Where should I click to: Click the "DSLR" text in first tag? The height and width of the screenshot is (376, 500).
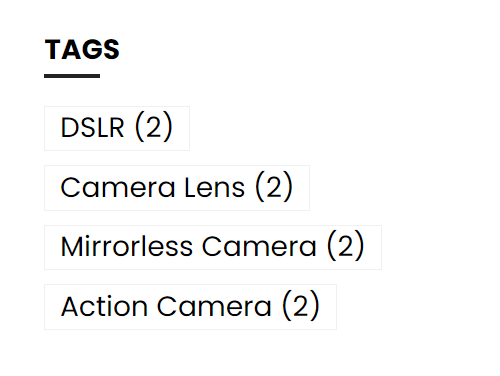coord(93,127)
